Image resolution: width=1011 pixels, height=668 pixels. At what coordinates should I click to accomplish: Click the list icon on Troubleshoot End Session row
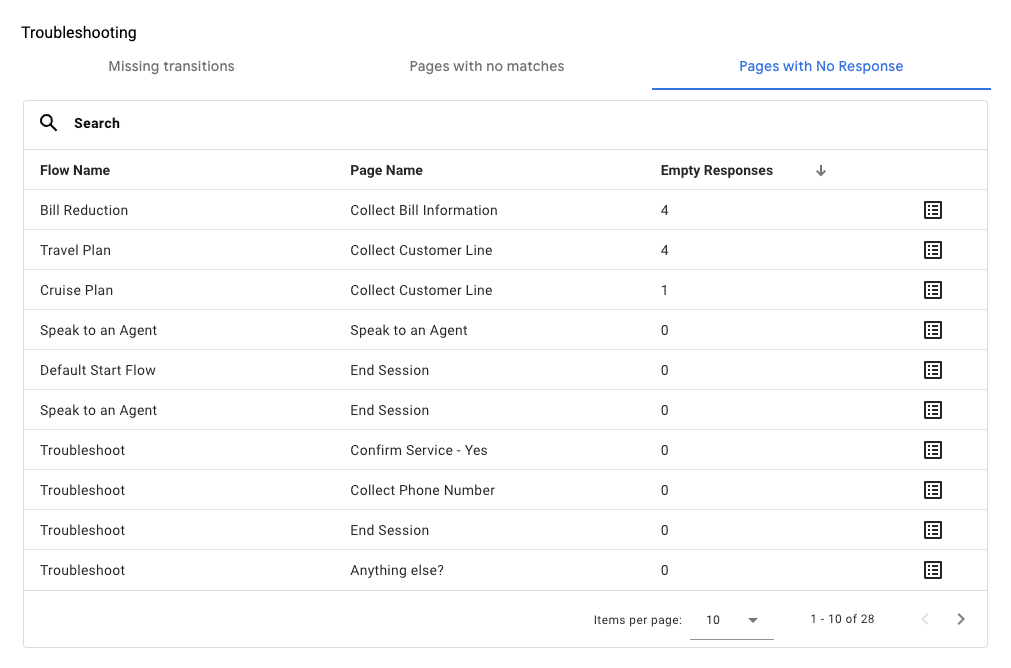click(x=933, y=530)
